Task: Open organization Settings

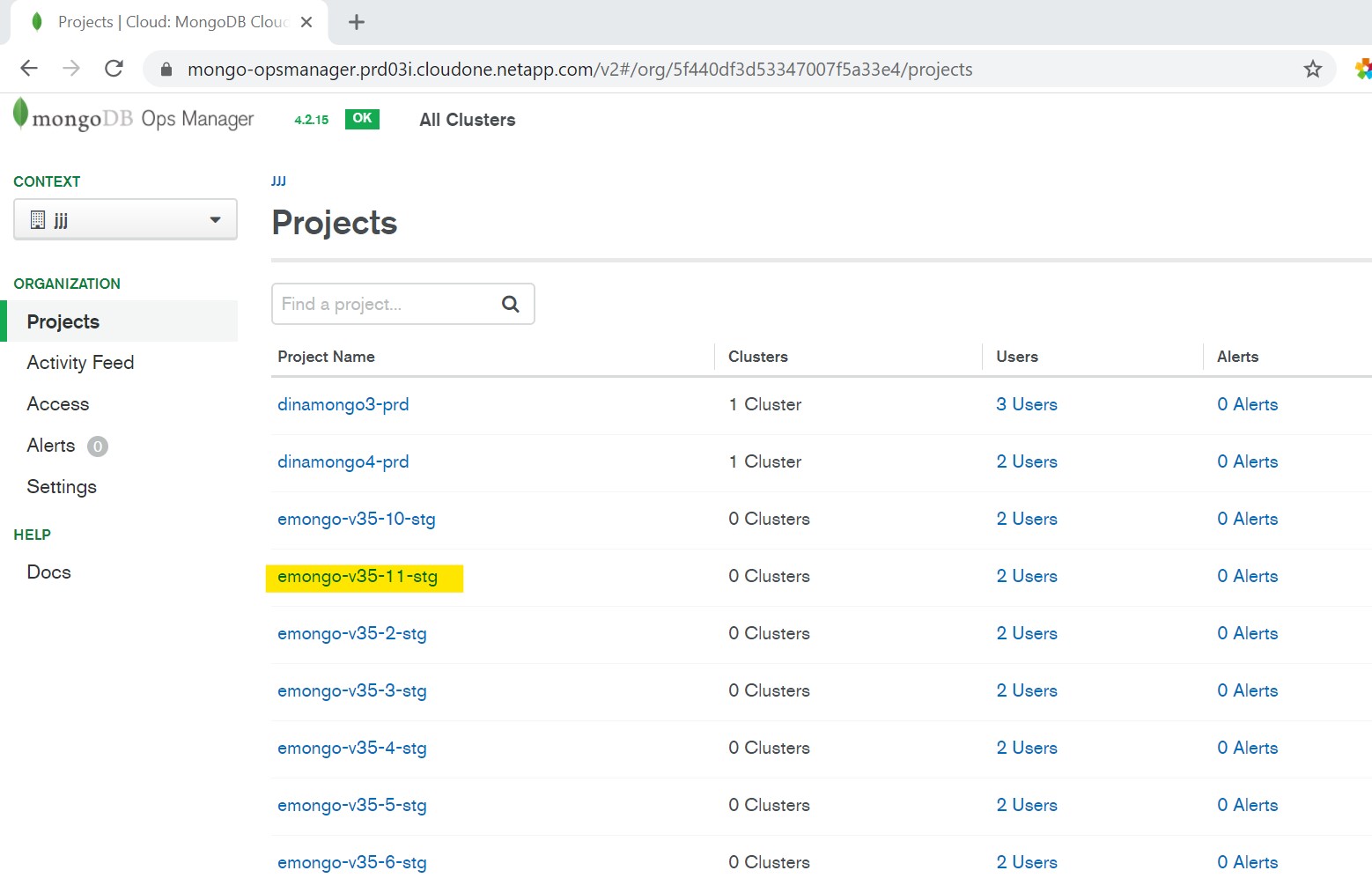Action: coord(62,487)
